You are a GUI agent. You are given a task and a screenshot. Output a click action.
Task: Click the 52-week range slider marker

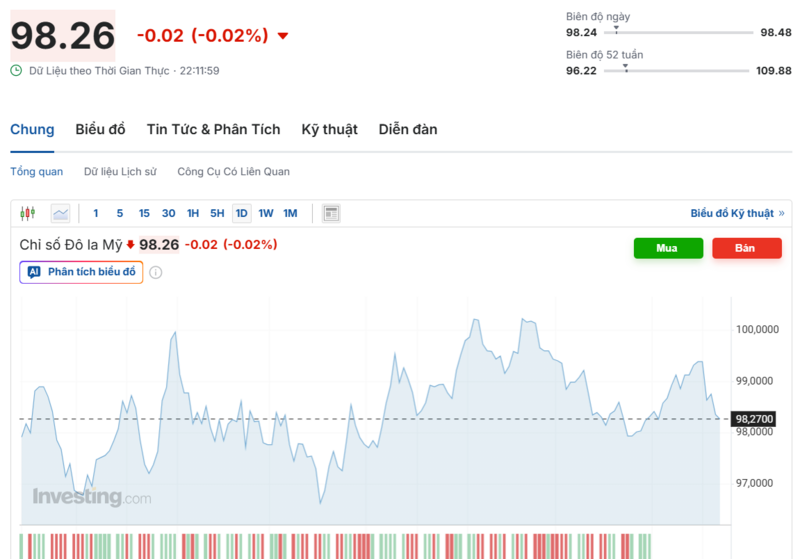pyautogui.click(x=626, y=67)
